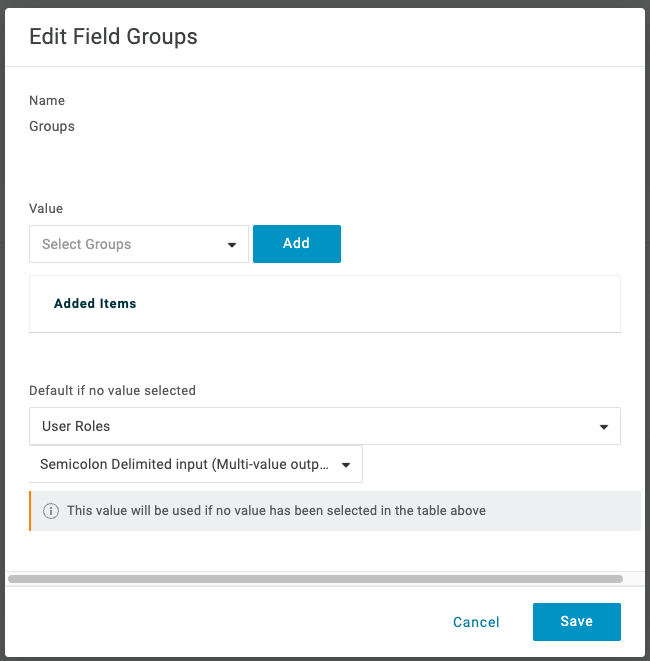Click the info icon in the notice banner

coord(51,511)
